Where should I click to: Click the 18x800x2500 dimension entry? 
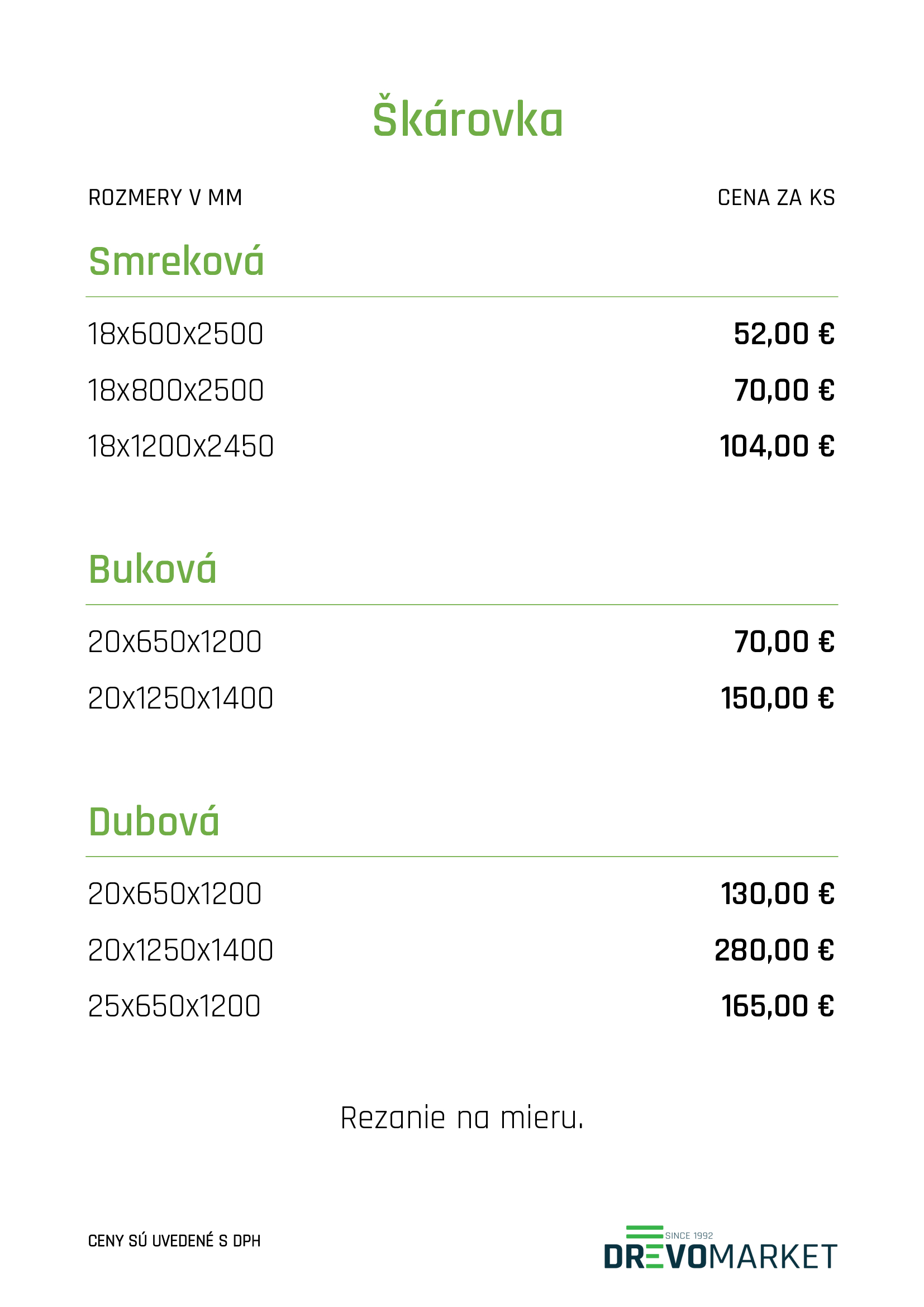[x=176, y=391]
